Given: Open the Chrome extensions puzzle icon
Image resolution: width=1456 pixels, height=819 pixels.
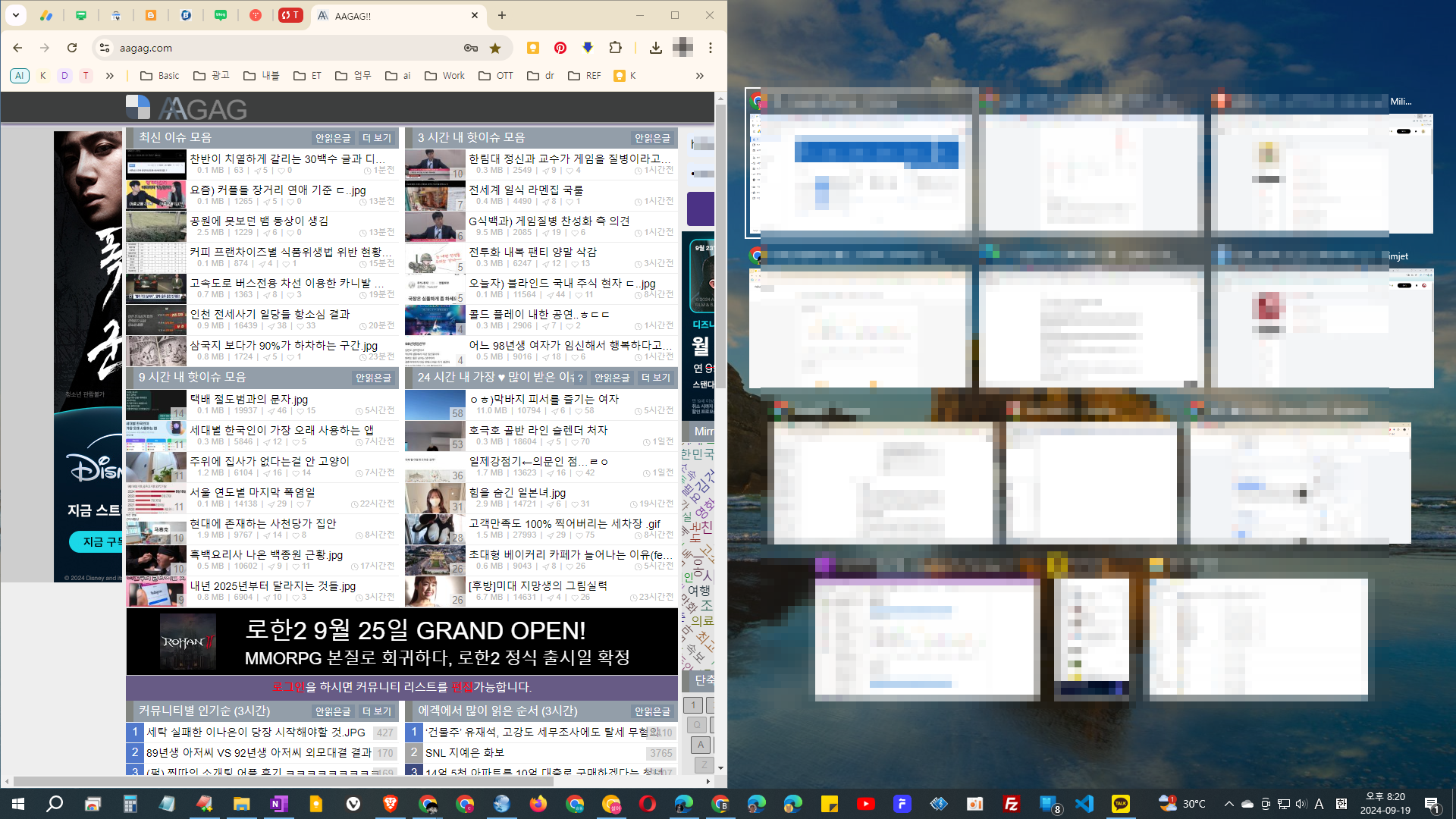Looking at the screenshot, I should click(615, 48).
